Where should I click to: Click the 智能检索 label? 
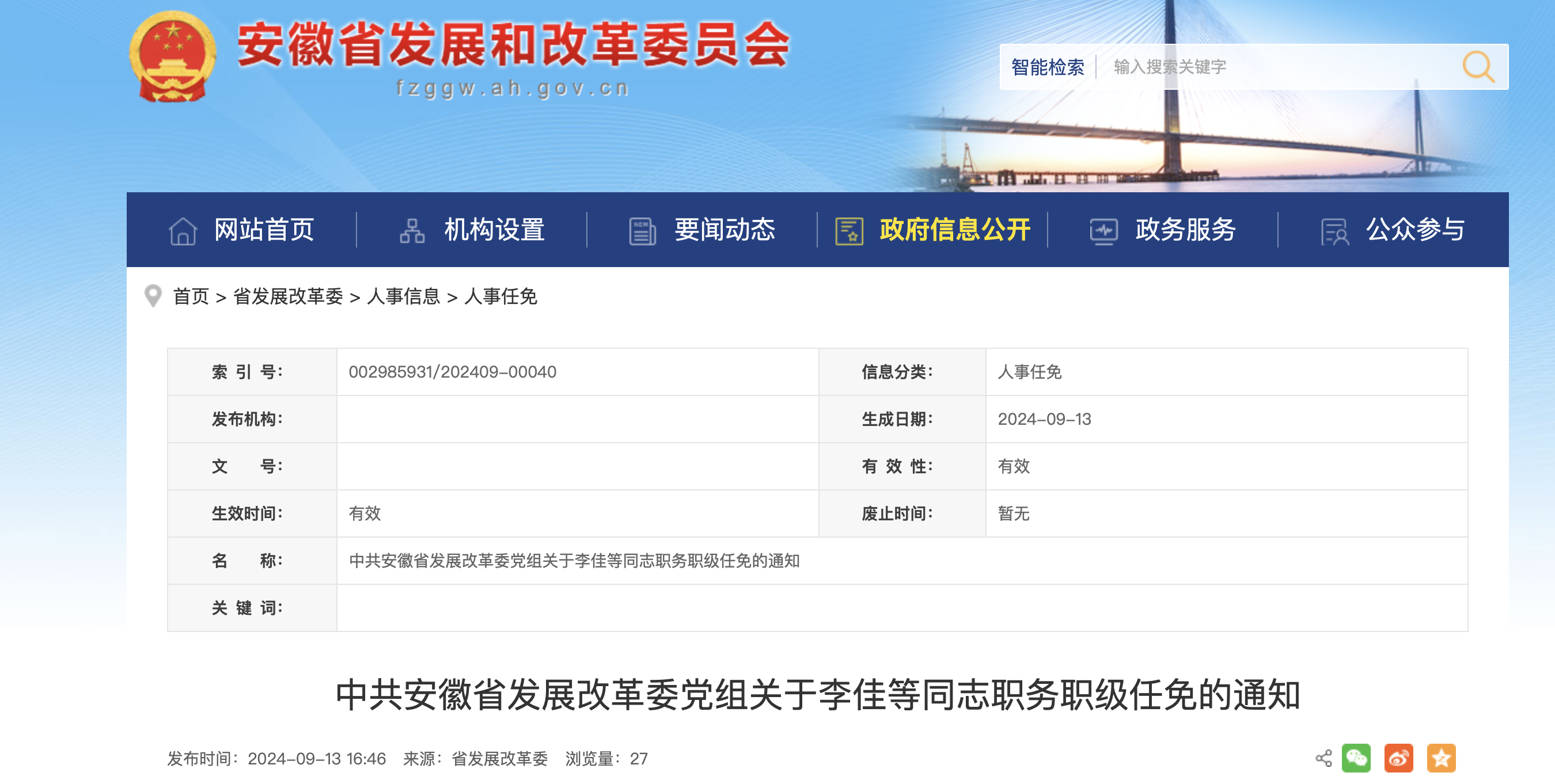point(1048,67)
